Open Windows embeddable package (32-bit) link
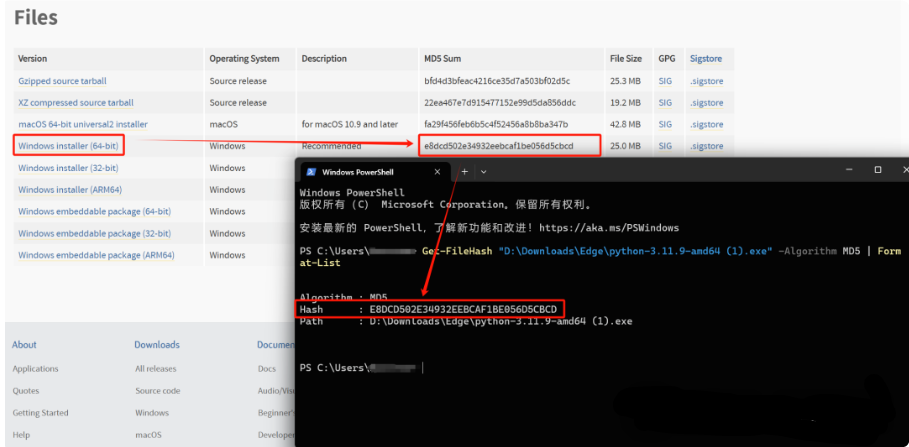 94,233
